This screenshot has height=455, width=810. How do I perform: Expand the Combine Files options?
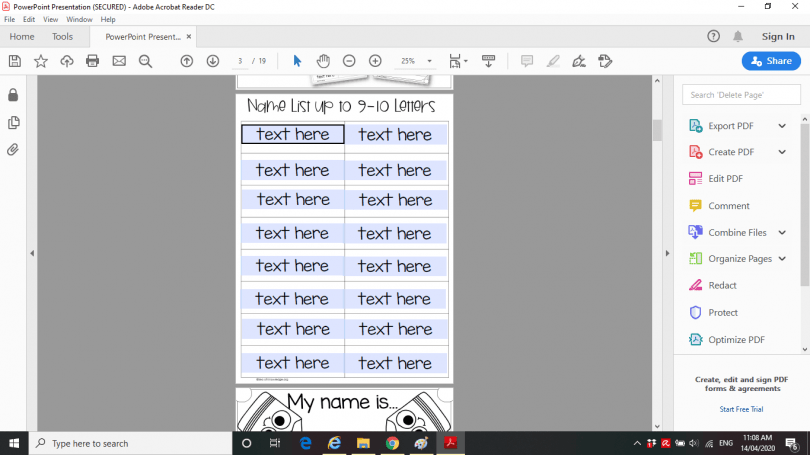(782, 232)
